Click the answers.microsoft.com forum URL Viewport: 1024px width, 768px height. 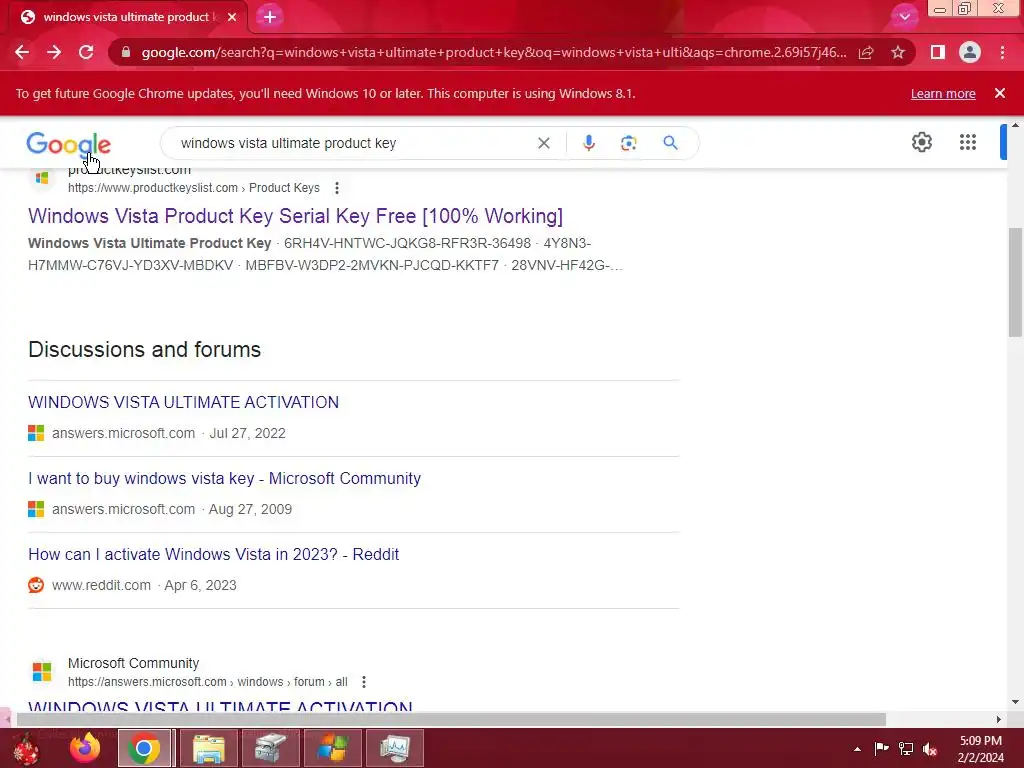(208, 682)
